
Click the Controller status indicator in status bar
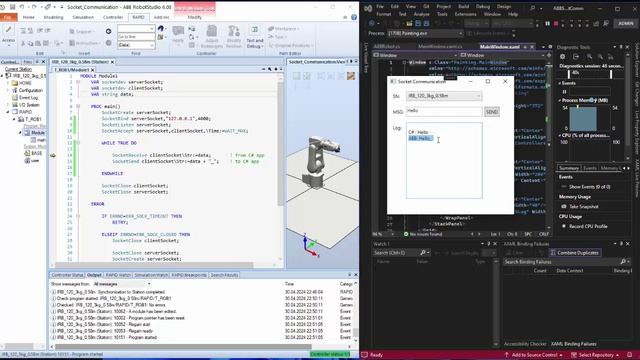coord(330,354)
